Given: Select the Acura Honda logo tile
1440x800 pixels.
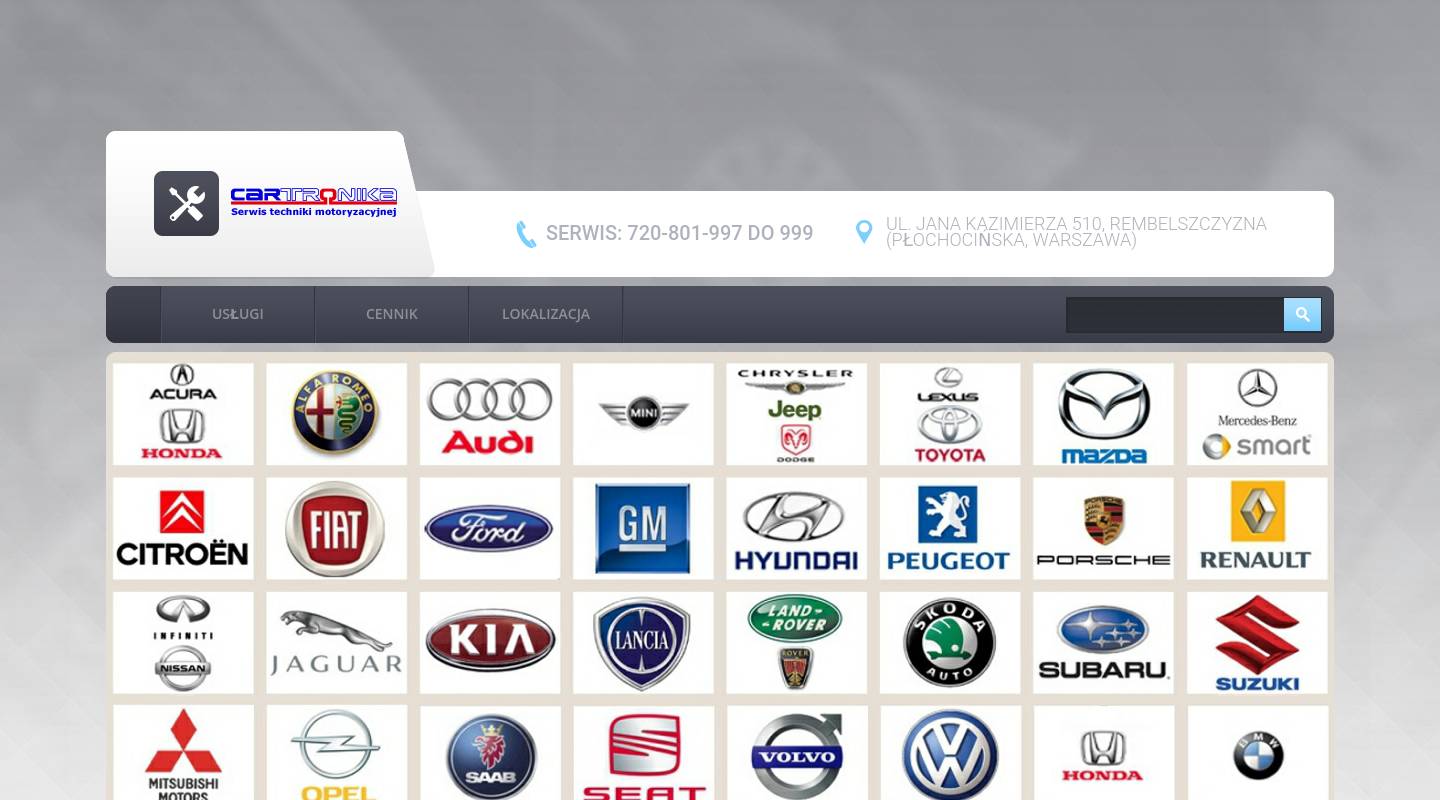Looking at the screenshot, I should tap(183, 414).
